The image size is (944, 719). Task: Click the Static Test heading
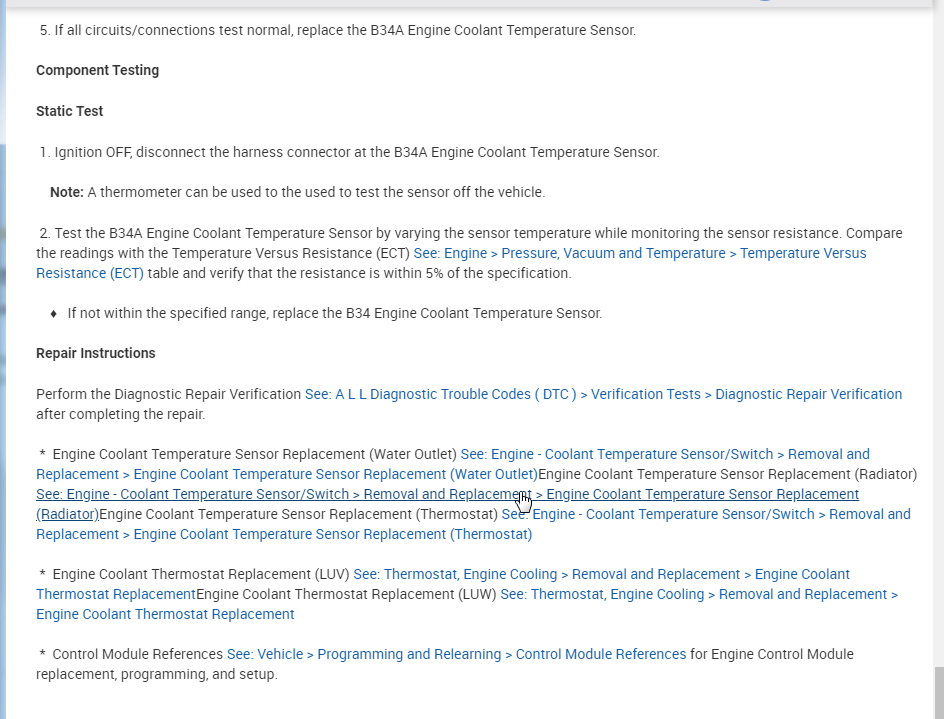tap(69, 111)
